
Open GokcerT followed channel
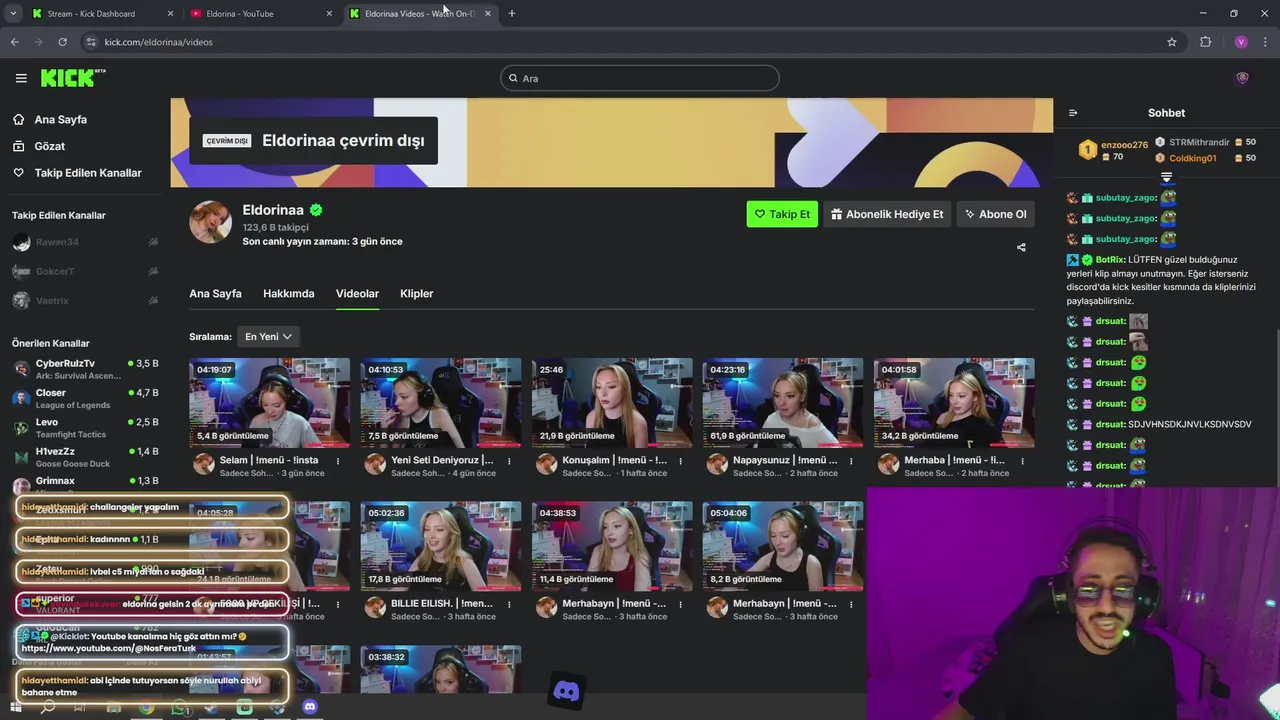(85, 271)
